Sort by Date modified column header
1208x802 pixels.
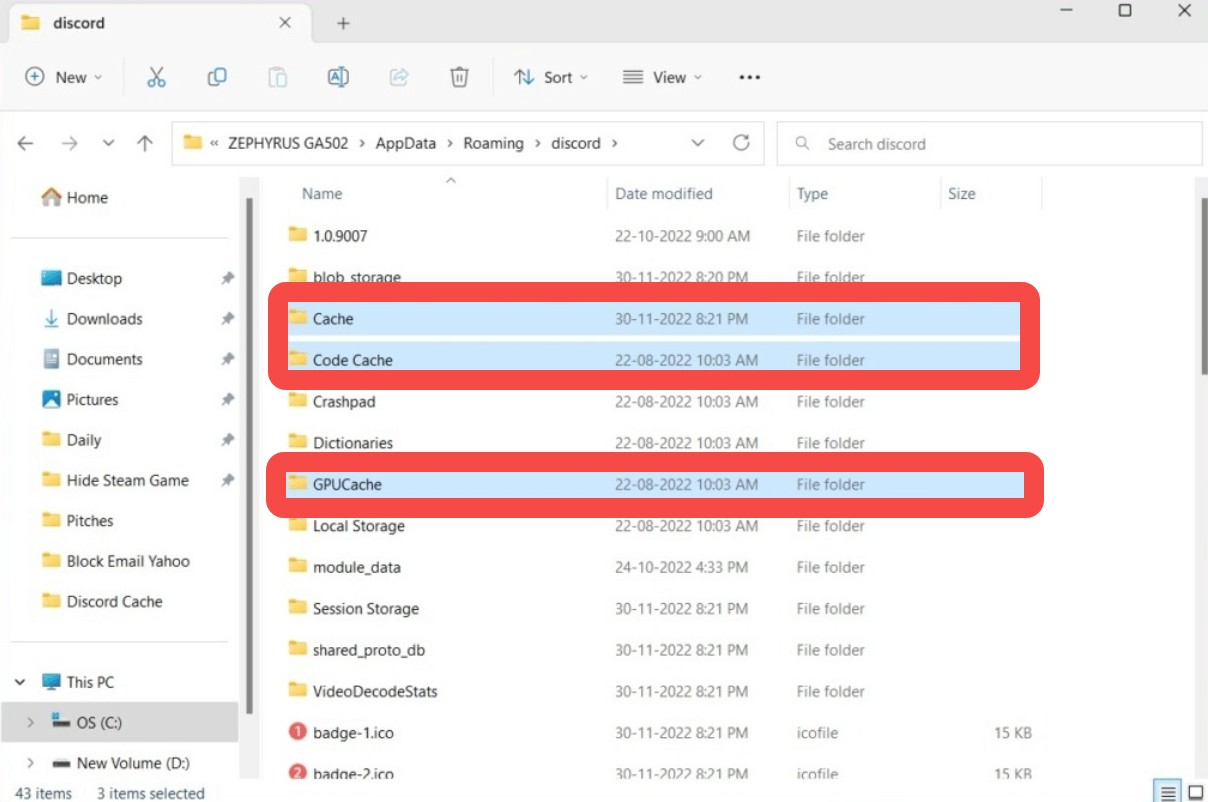(664, 194)
